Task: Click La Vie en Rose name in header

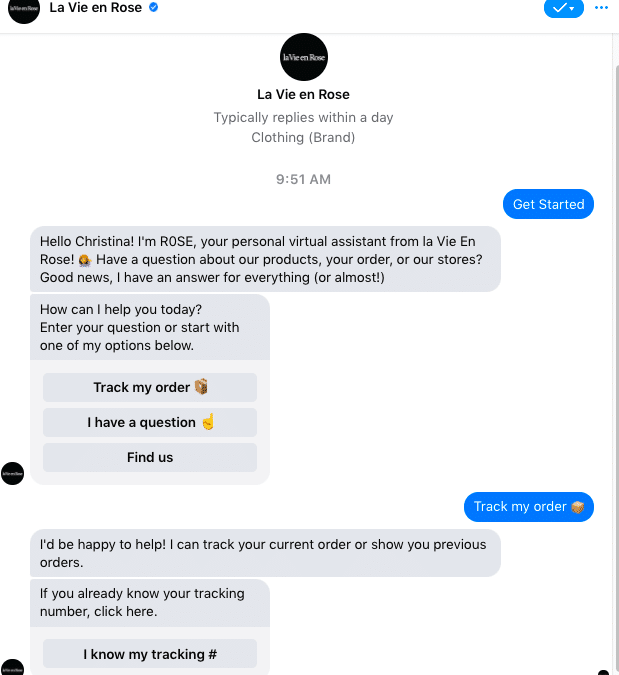Action: pos(96,8)
